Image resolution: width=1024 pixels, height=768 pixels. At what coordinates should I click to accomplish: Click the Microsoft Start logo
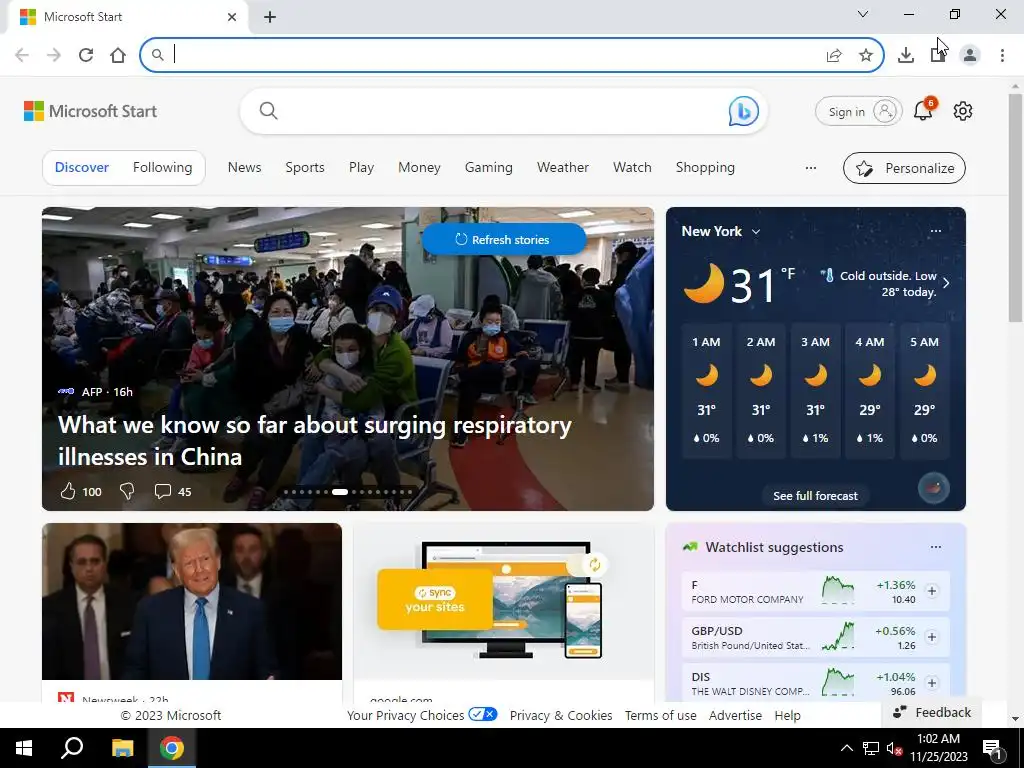pos(91,111)
